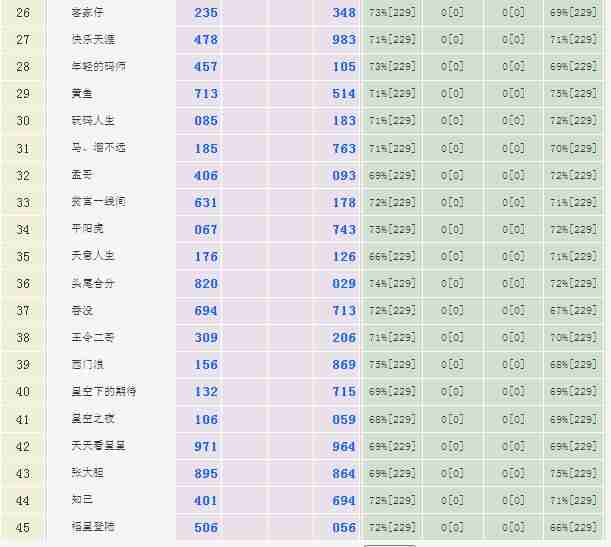The image size is (611, 547).
Task: Select number 105 in row 28
Action: pos(344,67)
